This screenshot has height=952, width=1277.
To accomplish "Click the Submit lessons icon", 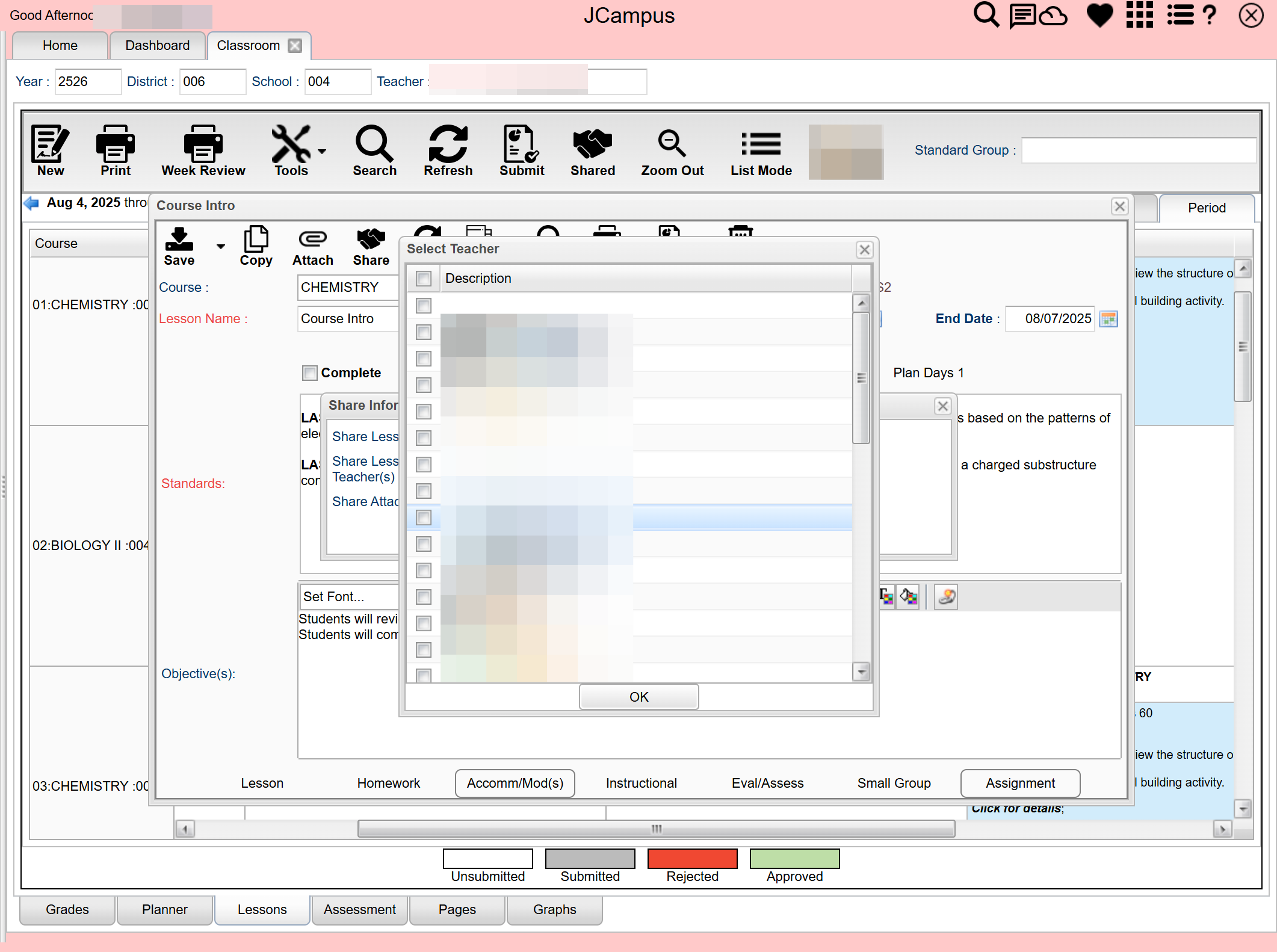I will point(521,150).
